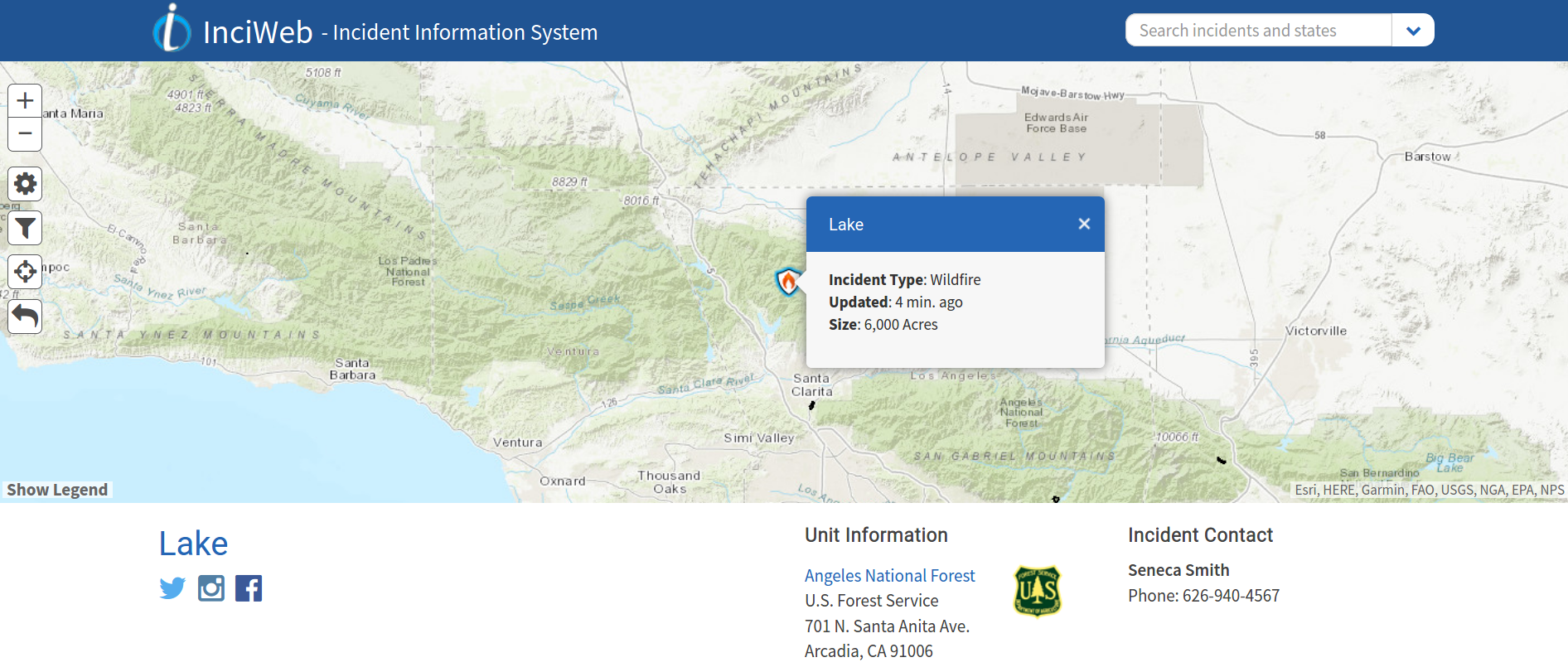Screen dimensions: 1568x672
Task: Show the map legend
Action: click(57, 490)
